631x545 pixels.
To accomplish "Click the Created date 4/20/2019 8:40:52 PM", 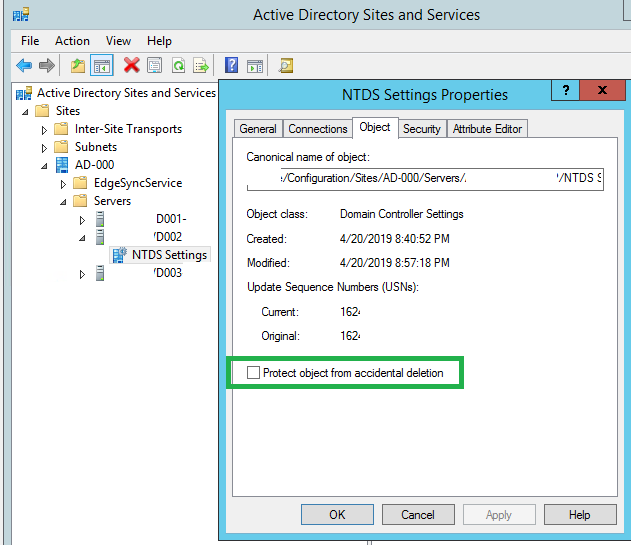I will (394, 239).
